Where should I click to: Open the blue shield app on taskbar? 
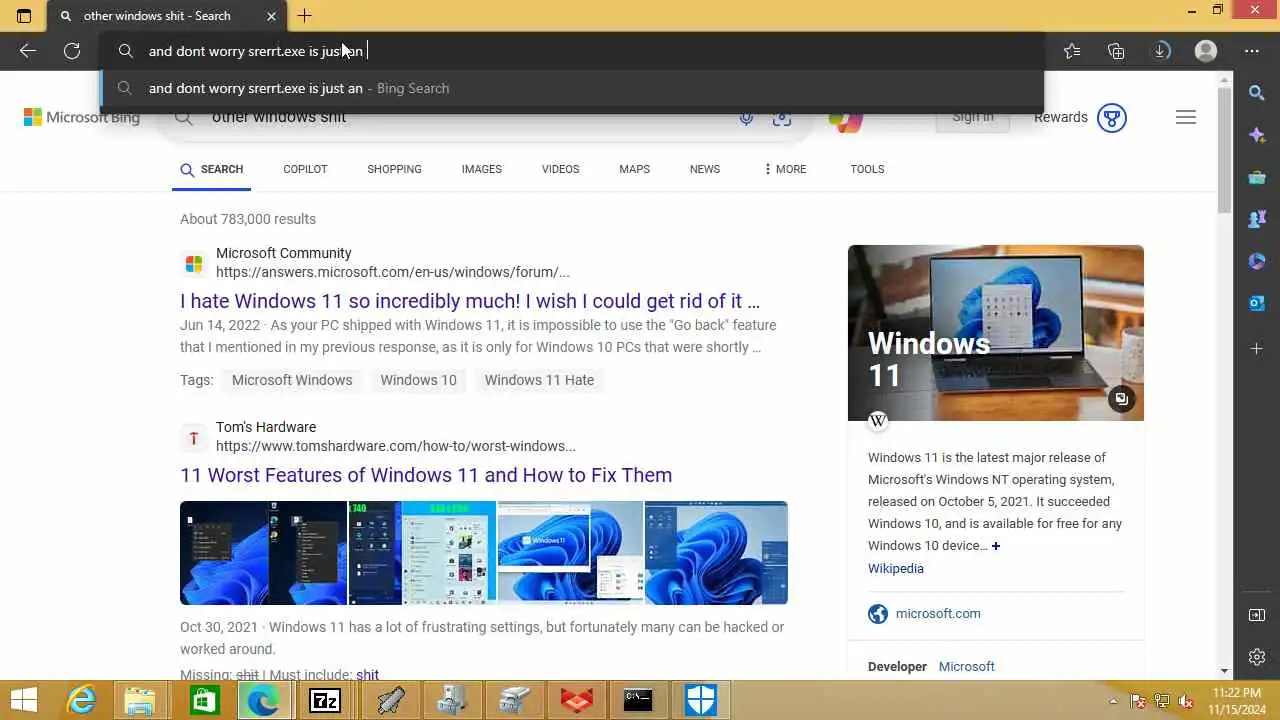(x=700, y=700)
